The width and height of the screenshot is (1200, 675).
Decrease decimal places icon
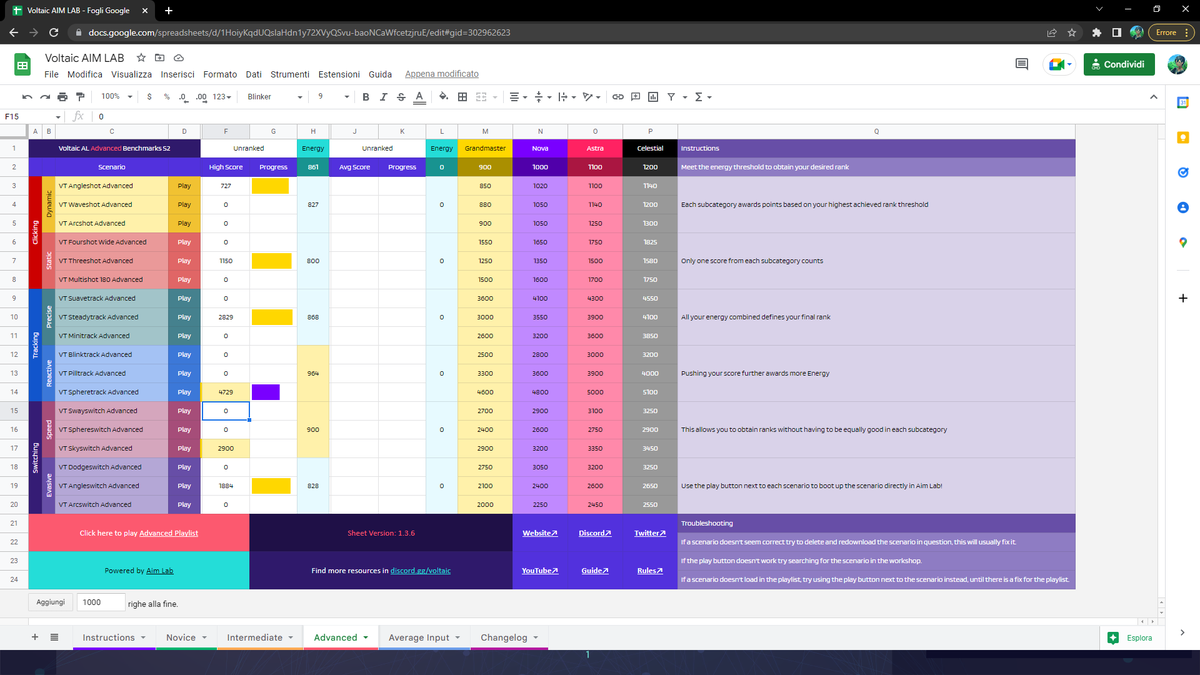click(183, 97)
